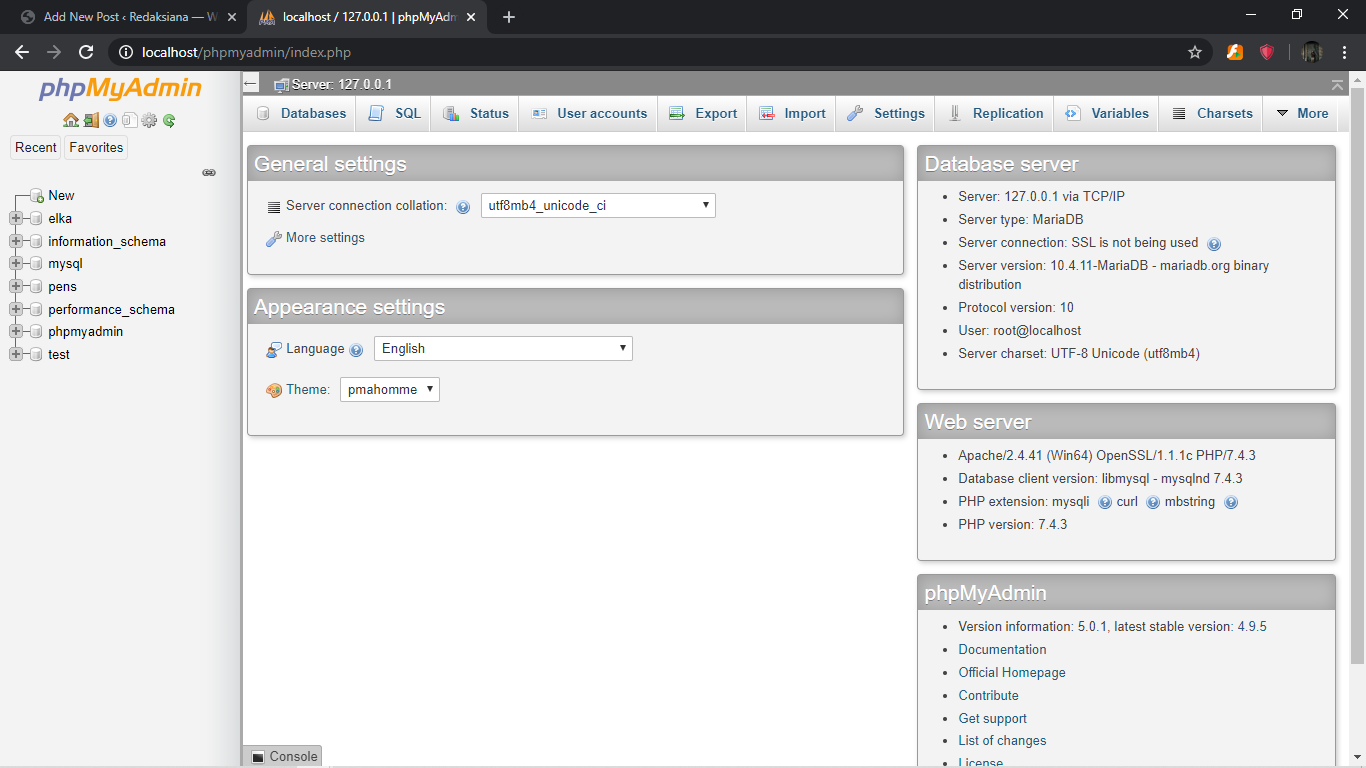The width and height of the screenshot is (1366, 768).
Task: Click help icon next to Server connection collation
Action: (463, 207)
